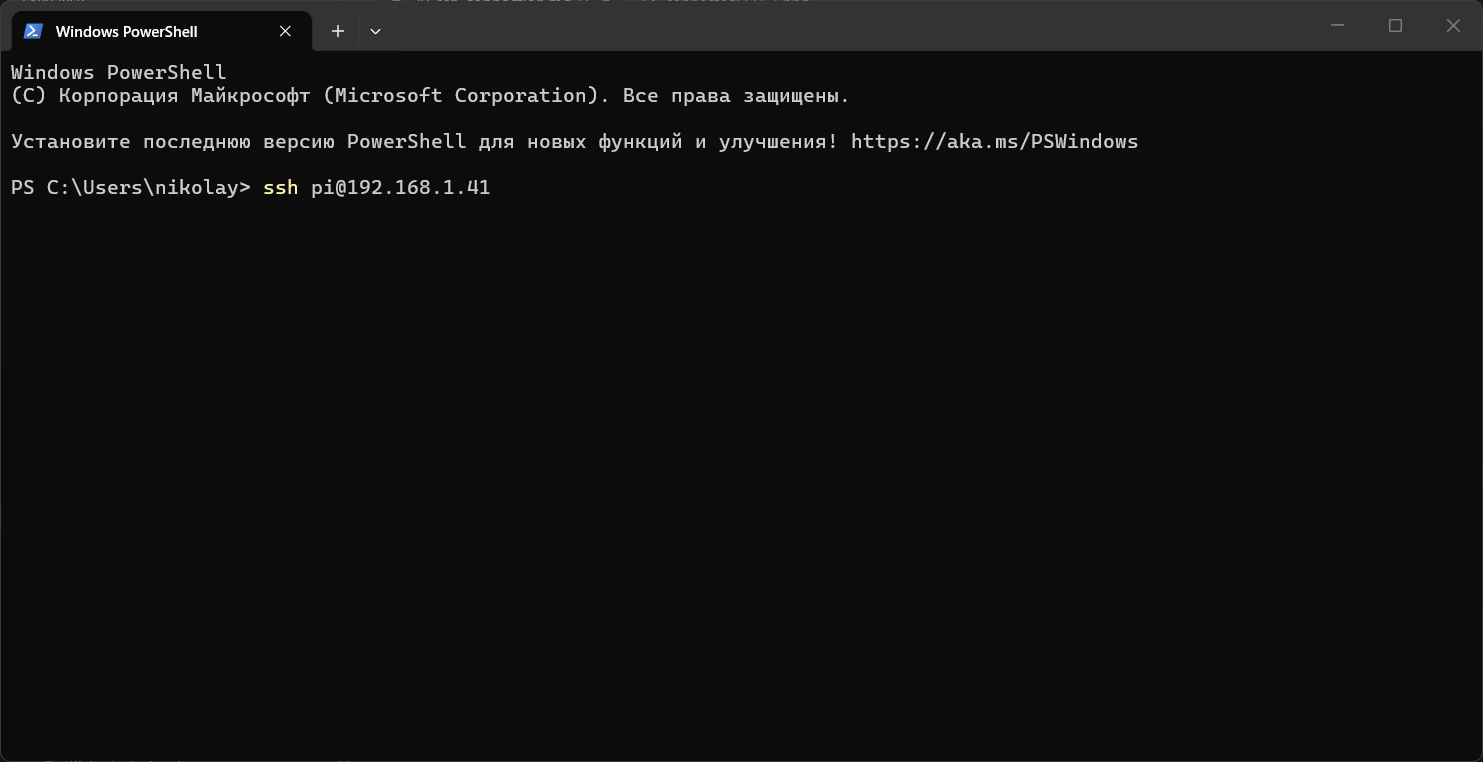Image resolution: width=1483 pixels, height=762 pixels.
Task: Open the tab options dropdown chevron
Action: tap(375, 31)
